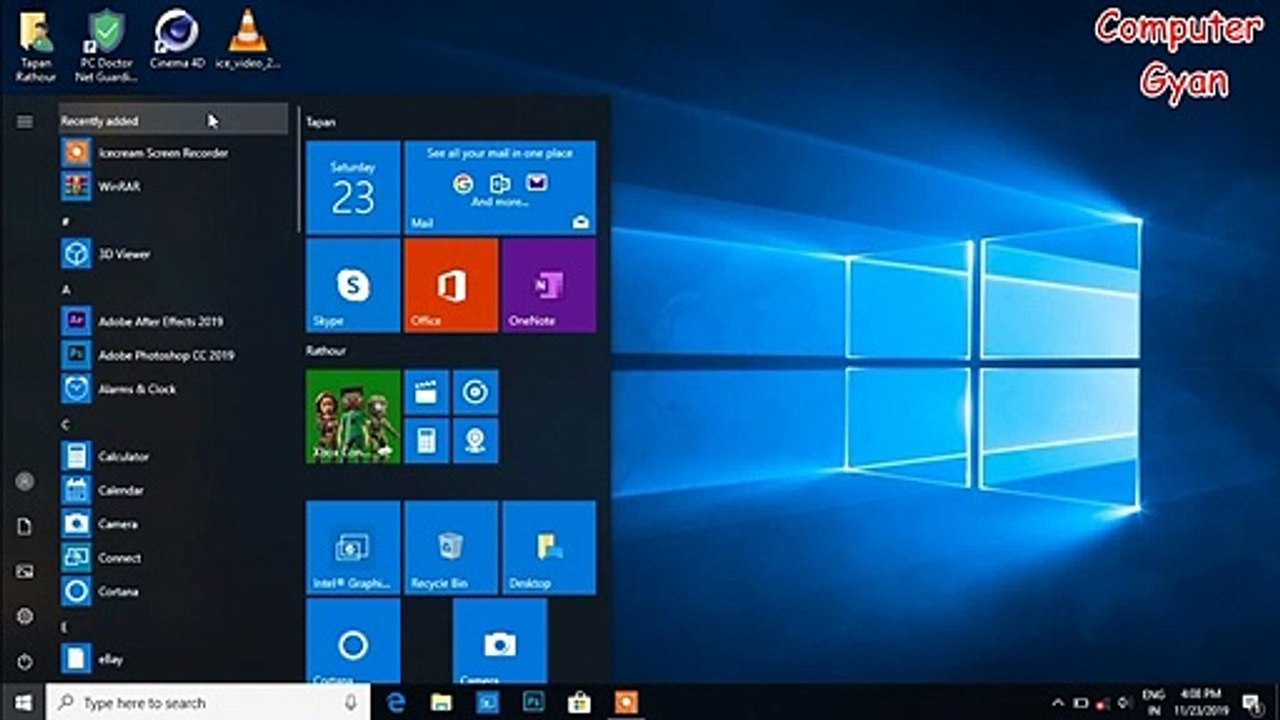
Task: Open Calculator from the app list
Action: (x=174, y=456)
